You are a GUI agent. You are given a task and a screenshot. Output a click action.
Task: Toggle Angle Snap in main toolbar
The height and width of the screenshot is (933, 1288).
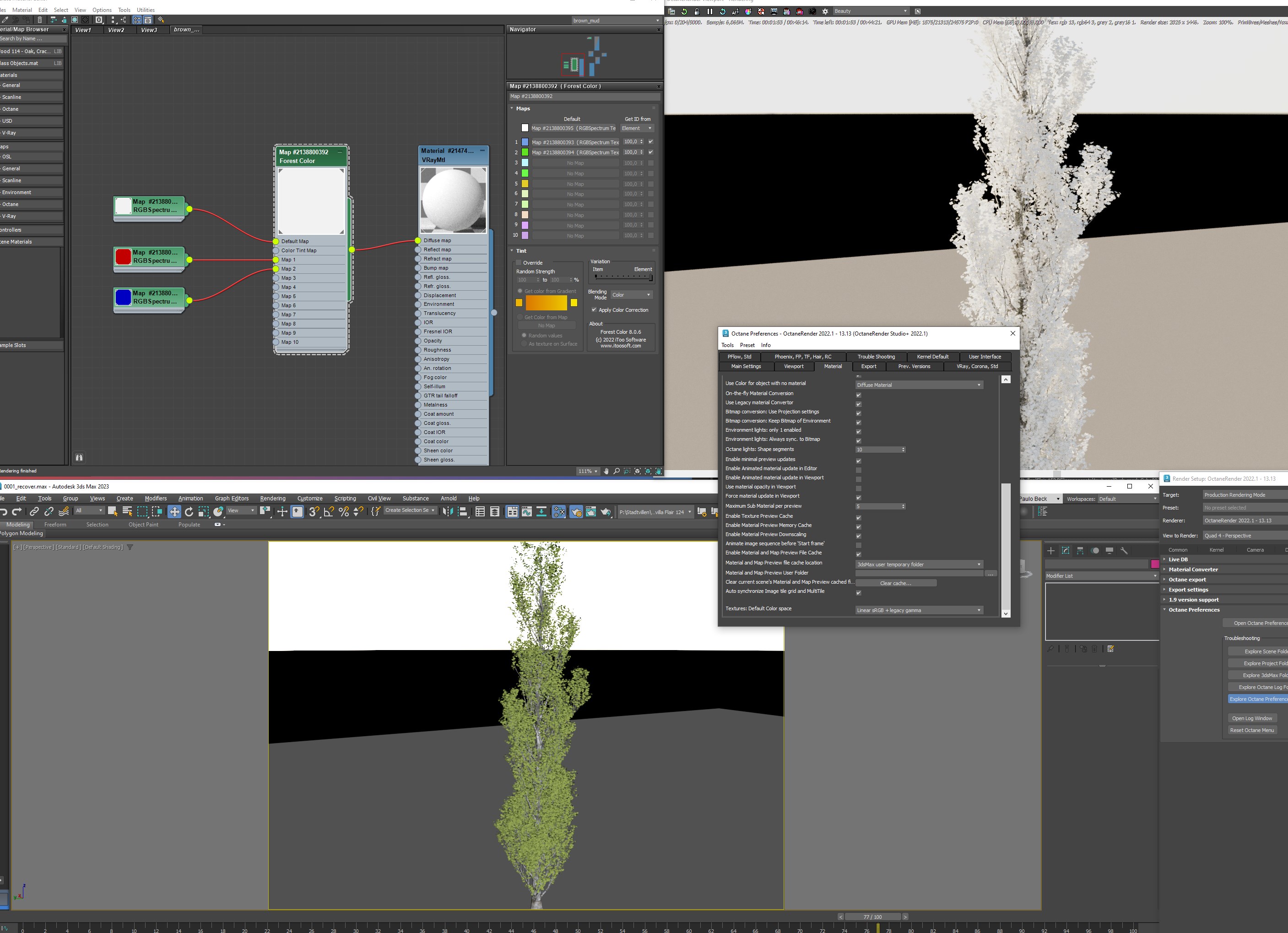329,512
